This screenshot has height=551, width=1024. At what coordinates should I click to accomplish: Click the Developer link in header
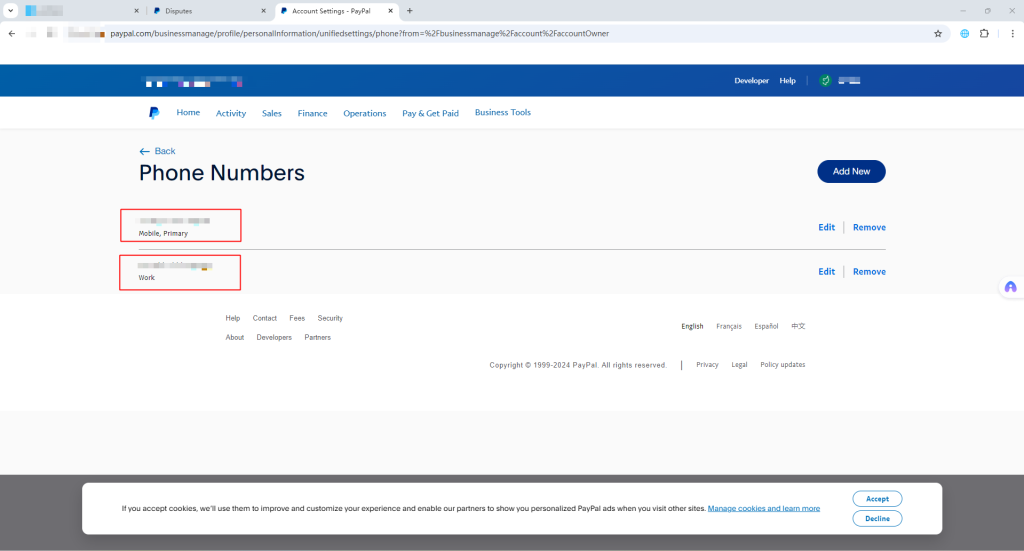click(751, 80)
